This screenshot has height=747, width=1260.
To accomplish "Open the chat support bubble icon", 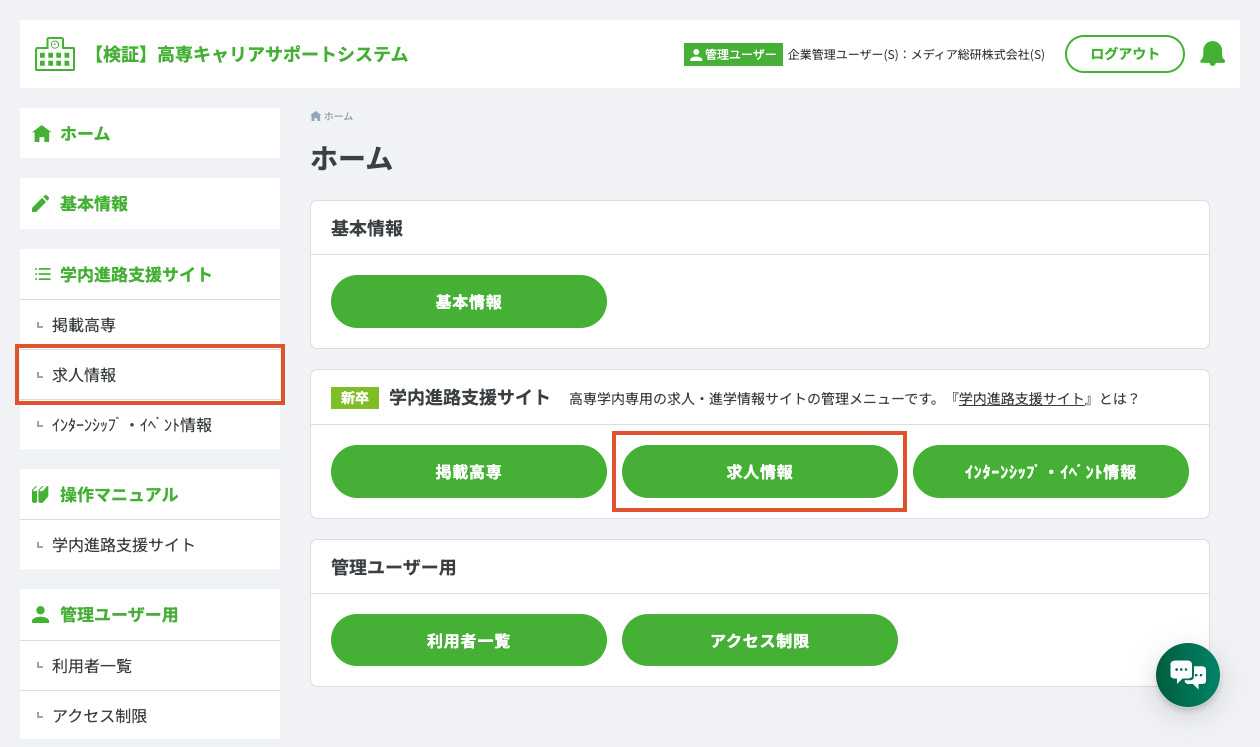I will click(1188, 675).
